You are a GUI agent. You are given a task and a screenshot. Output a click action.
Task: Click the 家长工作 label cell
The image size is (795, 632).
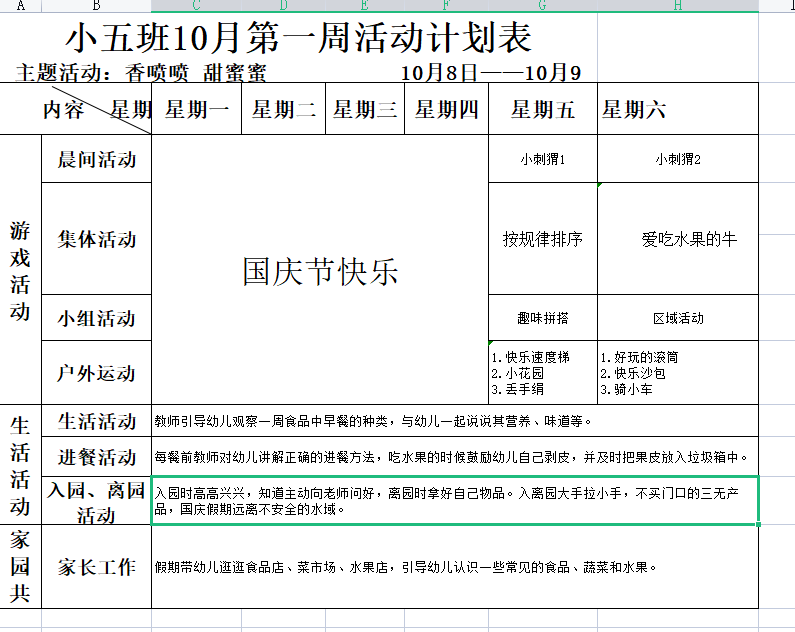tap(96, 567)
